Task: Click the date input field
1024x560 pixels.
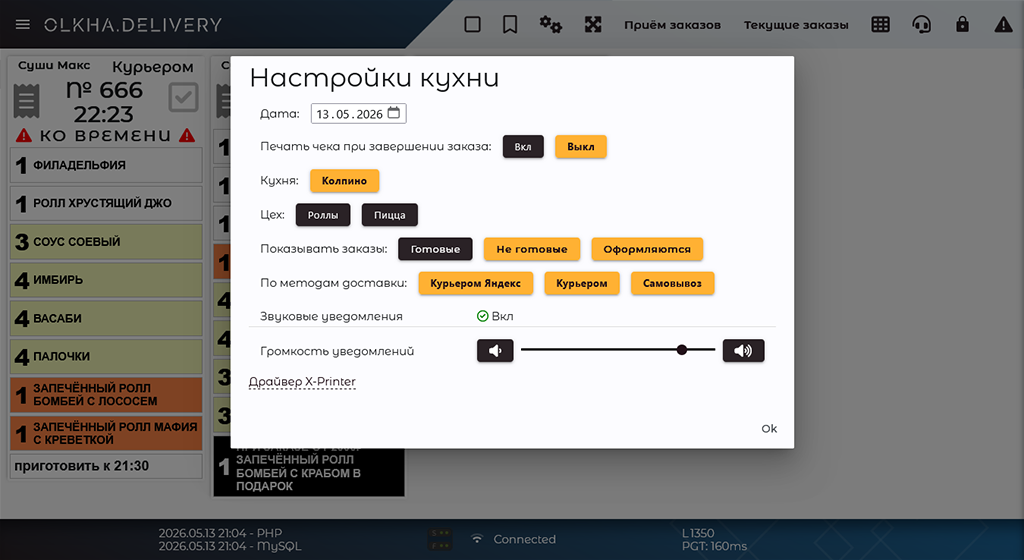Action: (359, 114)
